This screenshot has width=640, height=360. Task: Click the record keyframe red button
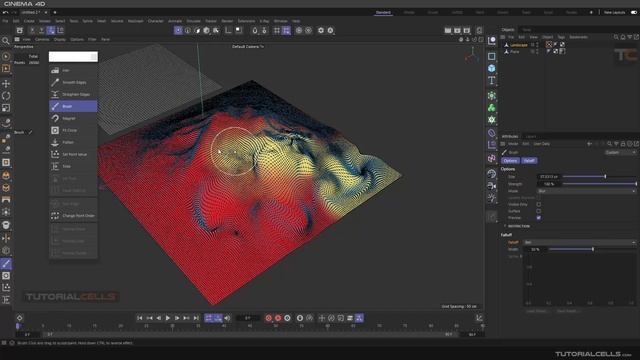269,318
